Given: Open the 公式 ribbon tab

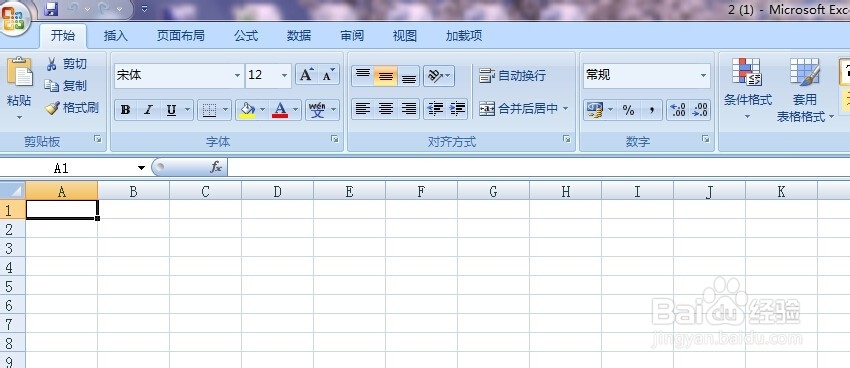Looking at the screenshot, I should tap(246, 36).
